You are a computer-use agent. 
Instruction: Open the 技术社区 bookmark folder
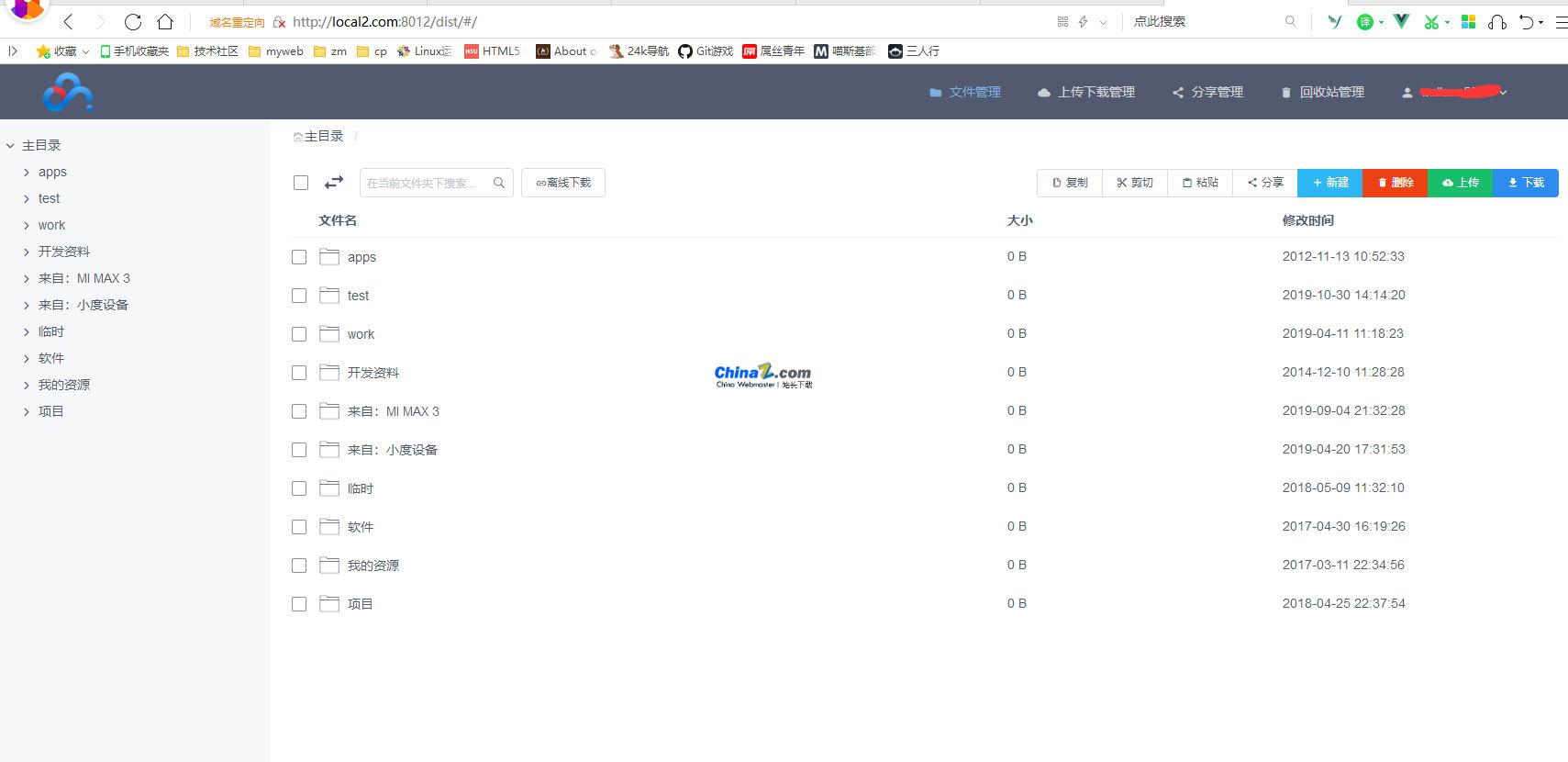(x=207, y=51)
